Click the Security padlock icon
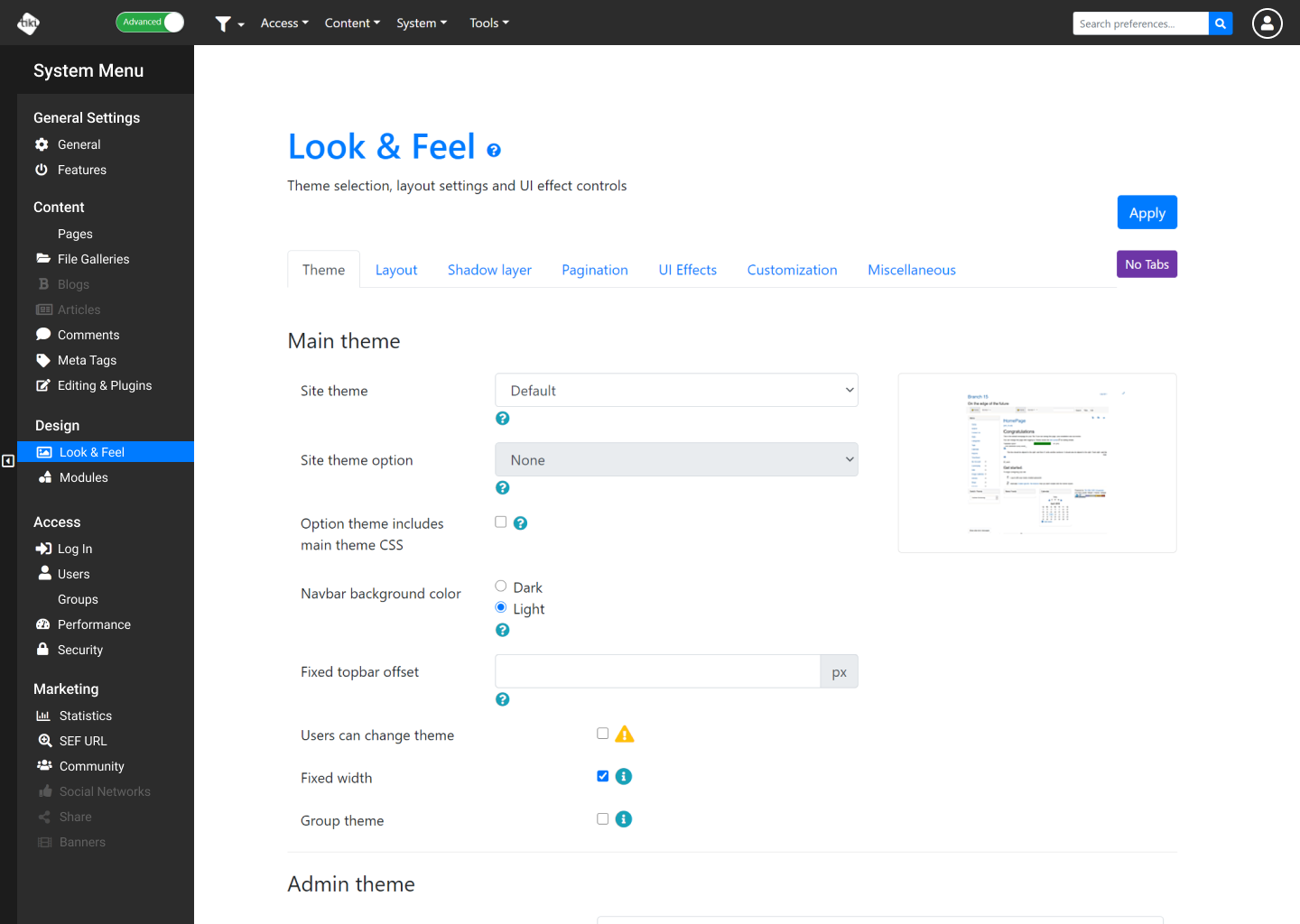This screenshot has height=924, width=1300. pos(42,649)
